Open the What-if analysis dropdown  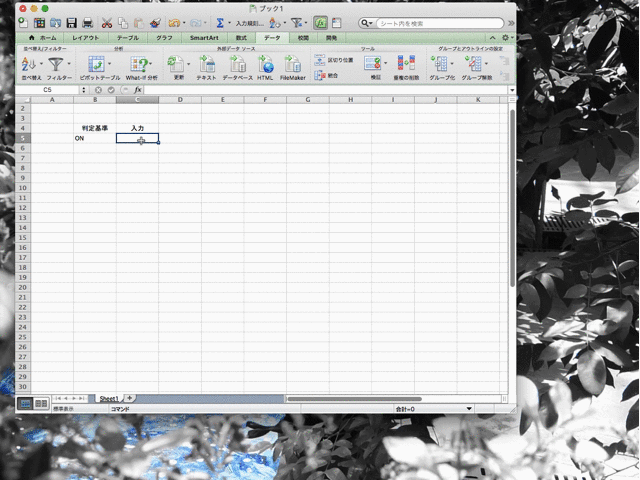click(141, 64)
